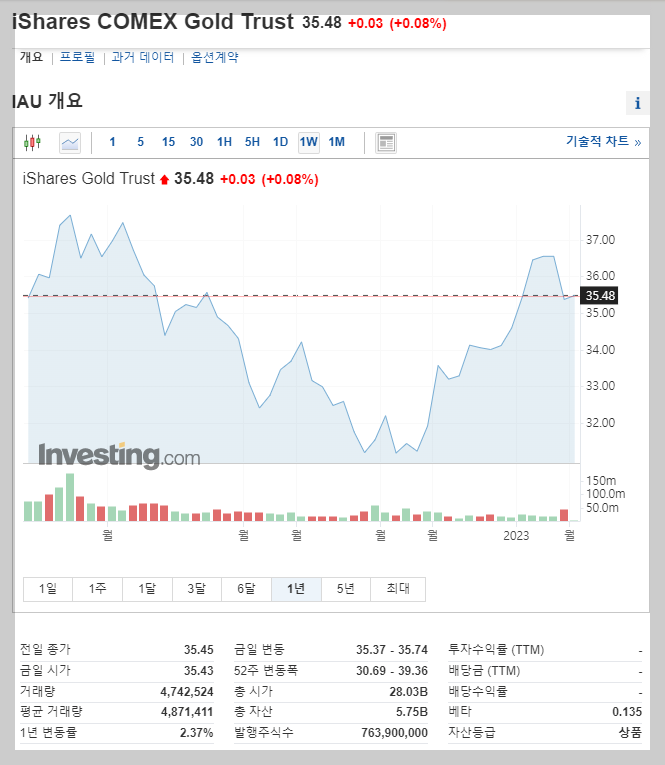Viewport: 665px width, 765px height.
Task: Click the 35.48 price label on chart axis
Action: point(599,296)
